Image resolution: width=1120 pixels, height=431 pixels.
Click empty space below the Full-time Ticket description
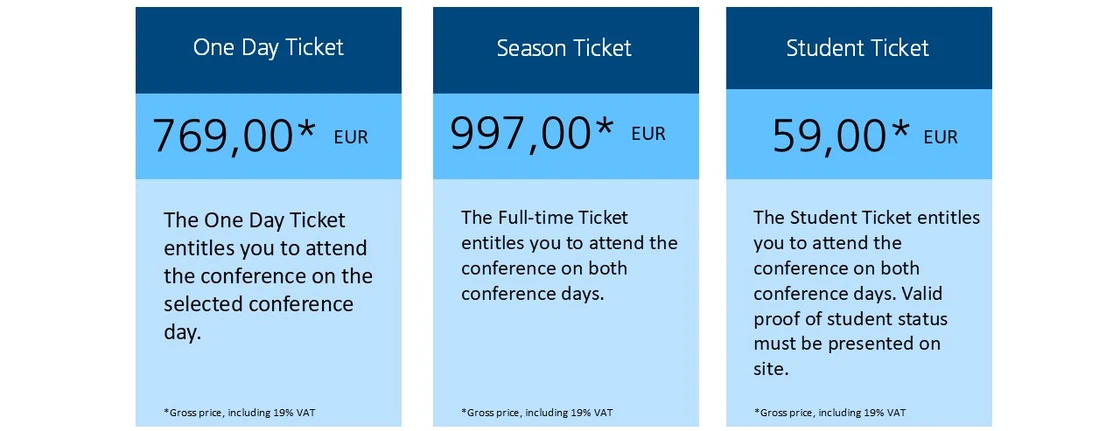pyautogui.click(x=566, y=350)
